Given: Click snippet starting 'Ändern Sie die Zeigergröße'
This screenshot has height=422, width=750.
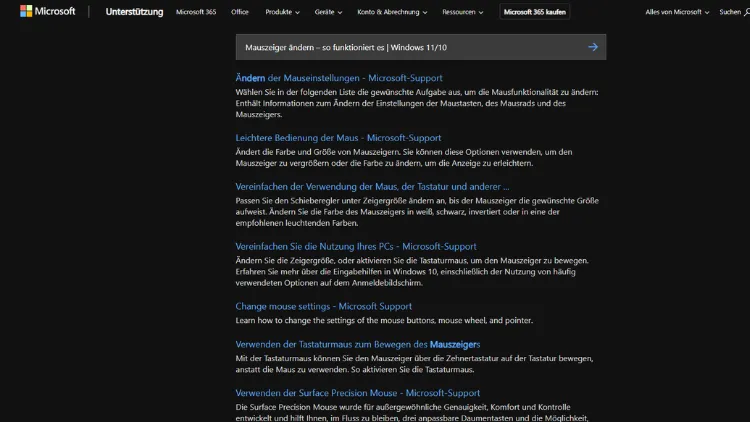Looking at the screenshot, I should click(x=412, y=272).
